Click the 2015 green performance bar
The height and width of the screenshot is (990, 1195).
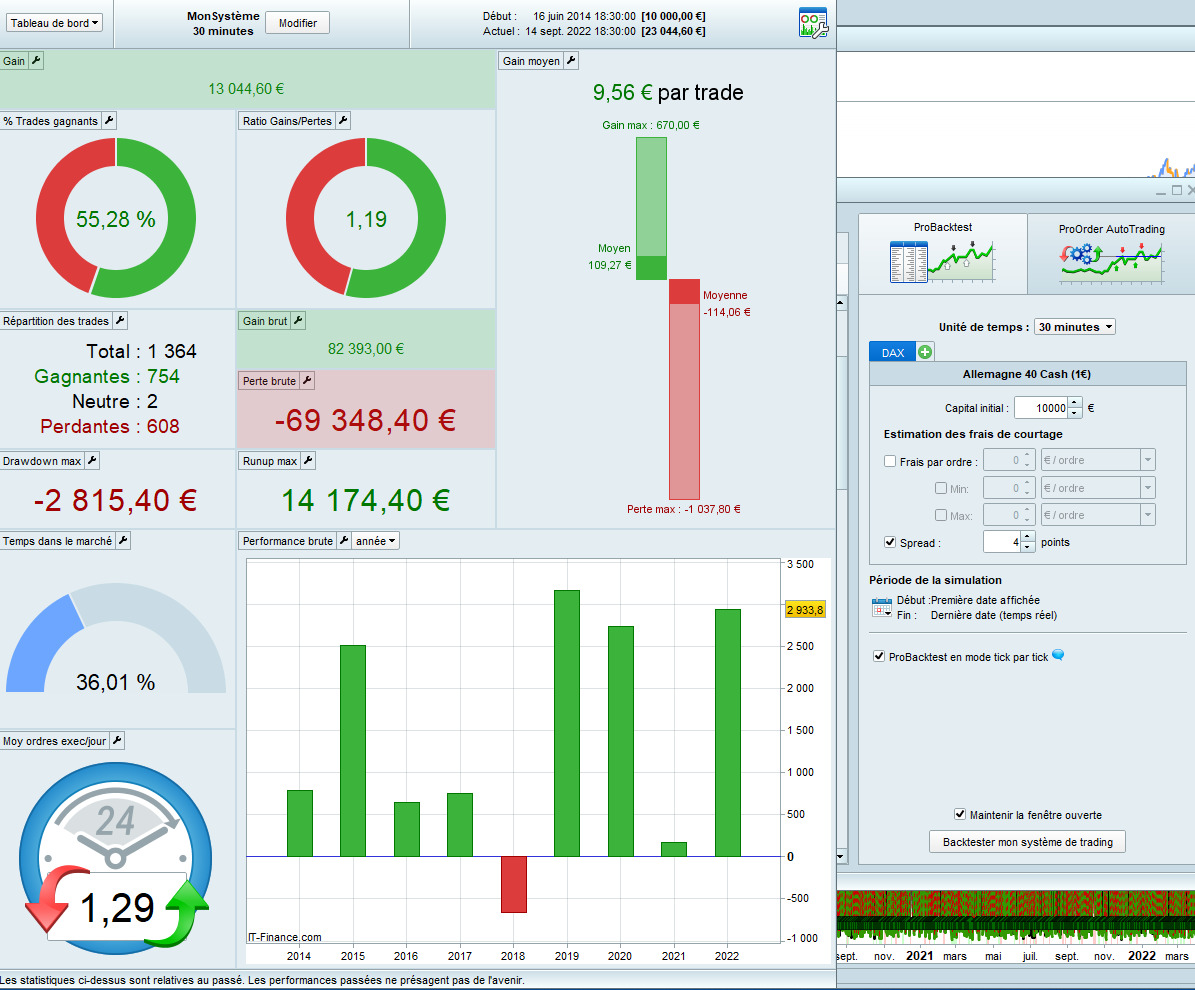tap(353, 751)
